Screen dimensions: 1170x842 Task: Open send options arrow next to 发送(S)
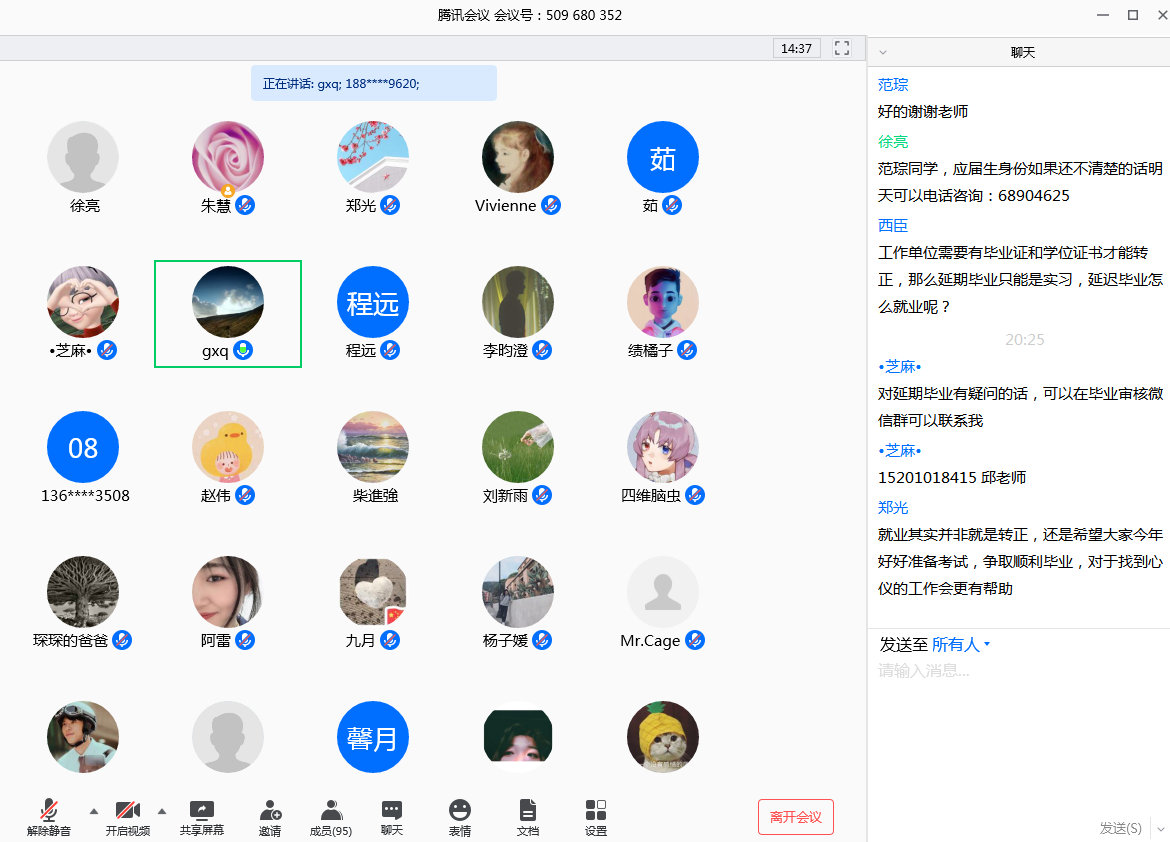click(x=1159, y=828)
